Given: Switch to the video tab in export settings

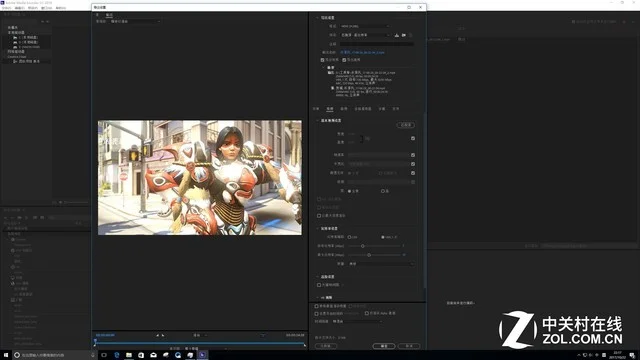Looking at the screenshot, I should coord(330,109).
